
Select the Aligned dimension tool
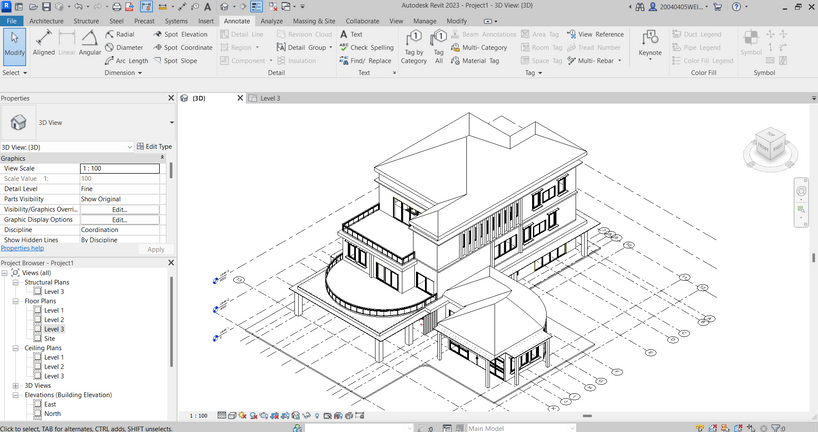pos(44,42)
